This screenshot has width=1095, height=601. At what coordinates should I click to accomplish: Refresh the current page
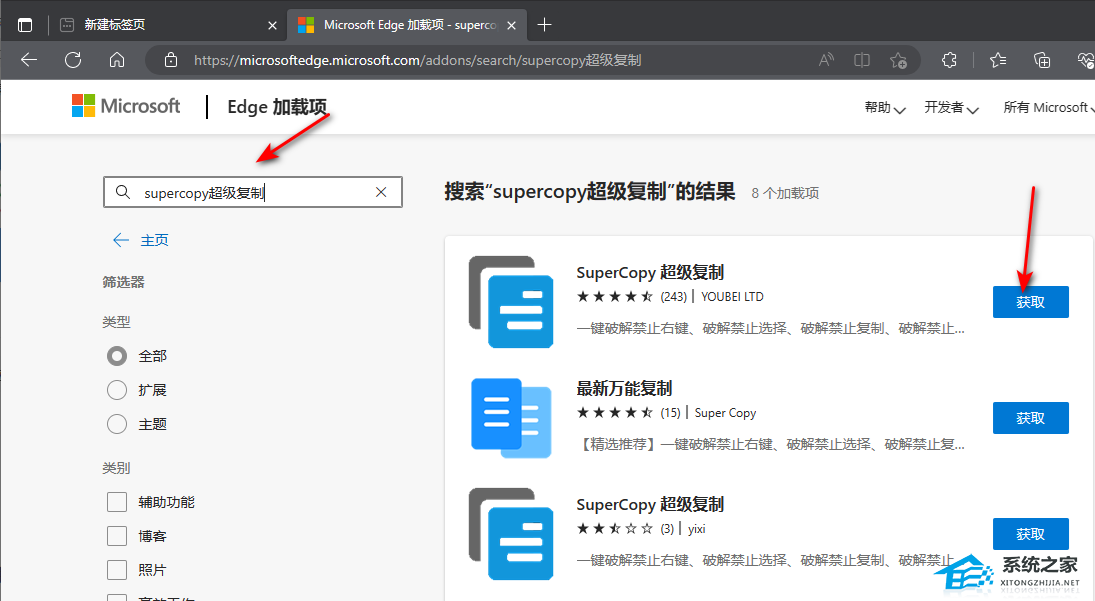click(73, 60)
